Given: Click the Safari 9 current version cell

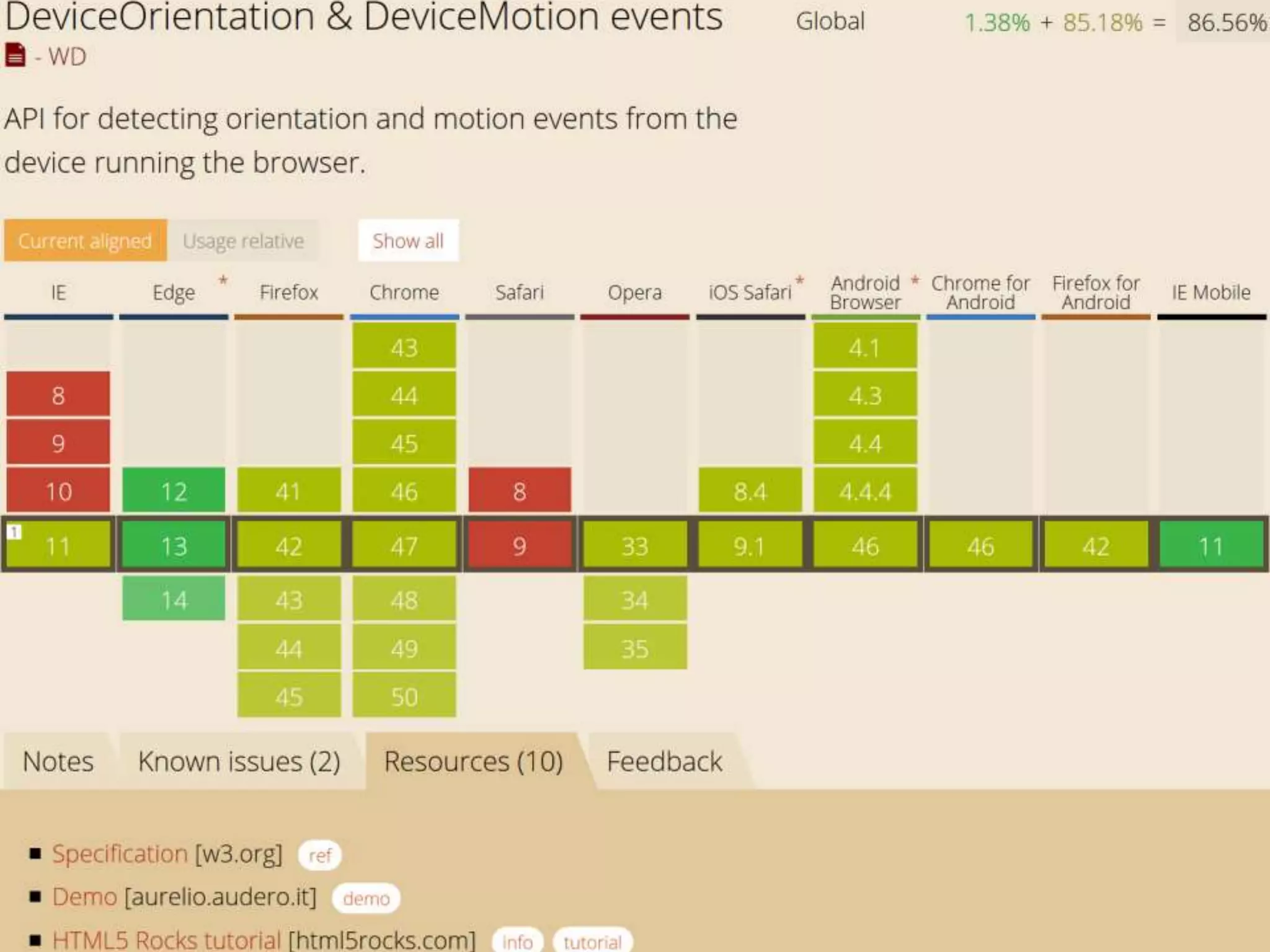Looking at the screenshot, I should pyautogui.click(x=520, y=545).
